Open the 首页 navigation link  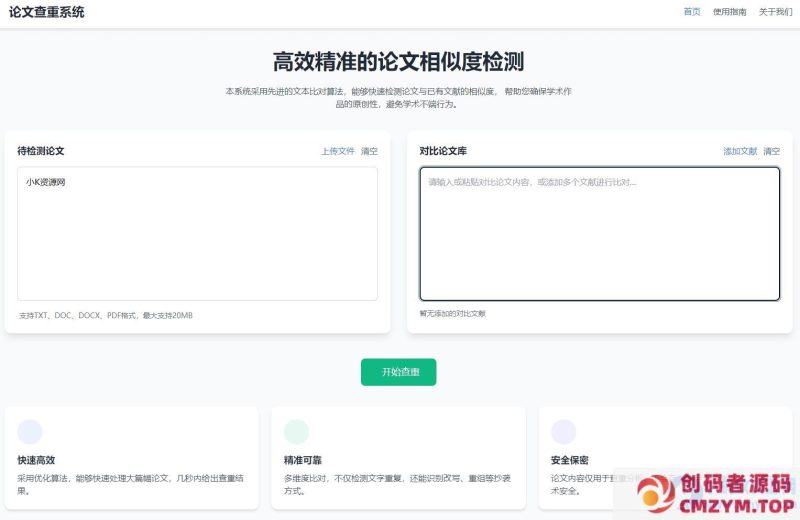click(x=692, y=12)
